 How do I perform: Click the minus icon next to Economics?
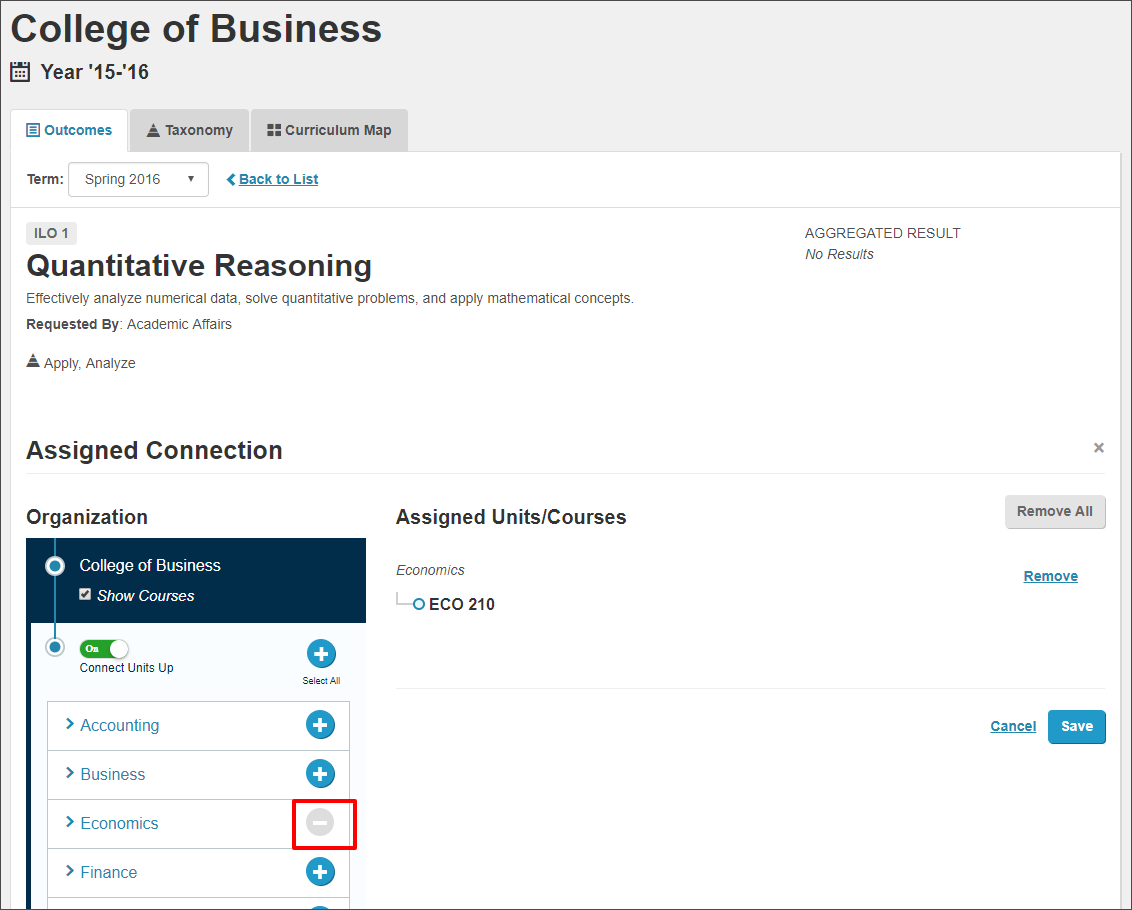[320, 823]
